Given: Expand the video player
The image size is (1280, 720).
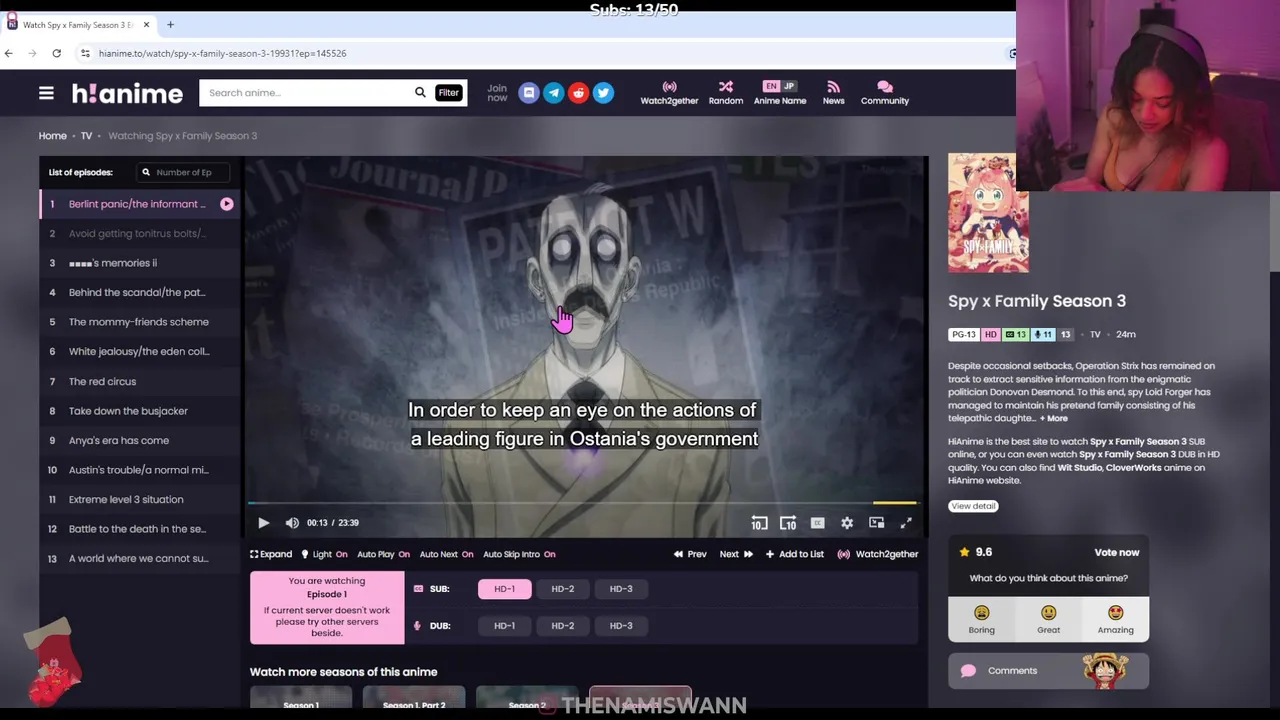Looking at the screenshot, I should (x=271, y=554).
